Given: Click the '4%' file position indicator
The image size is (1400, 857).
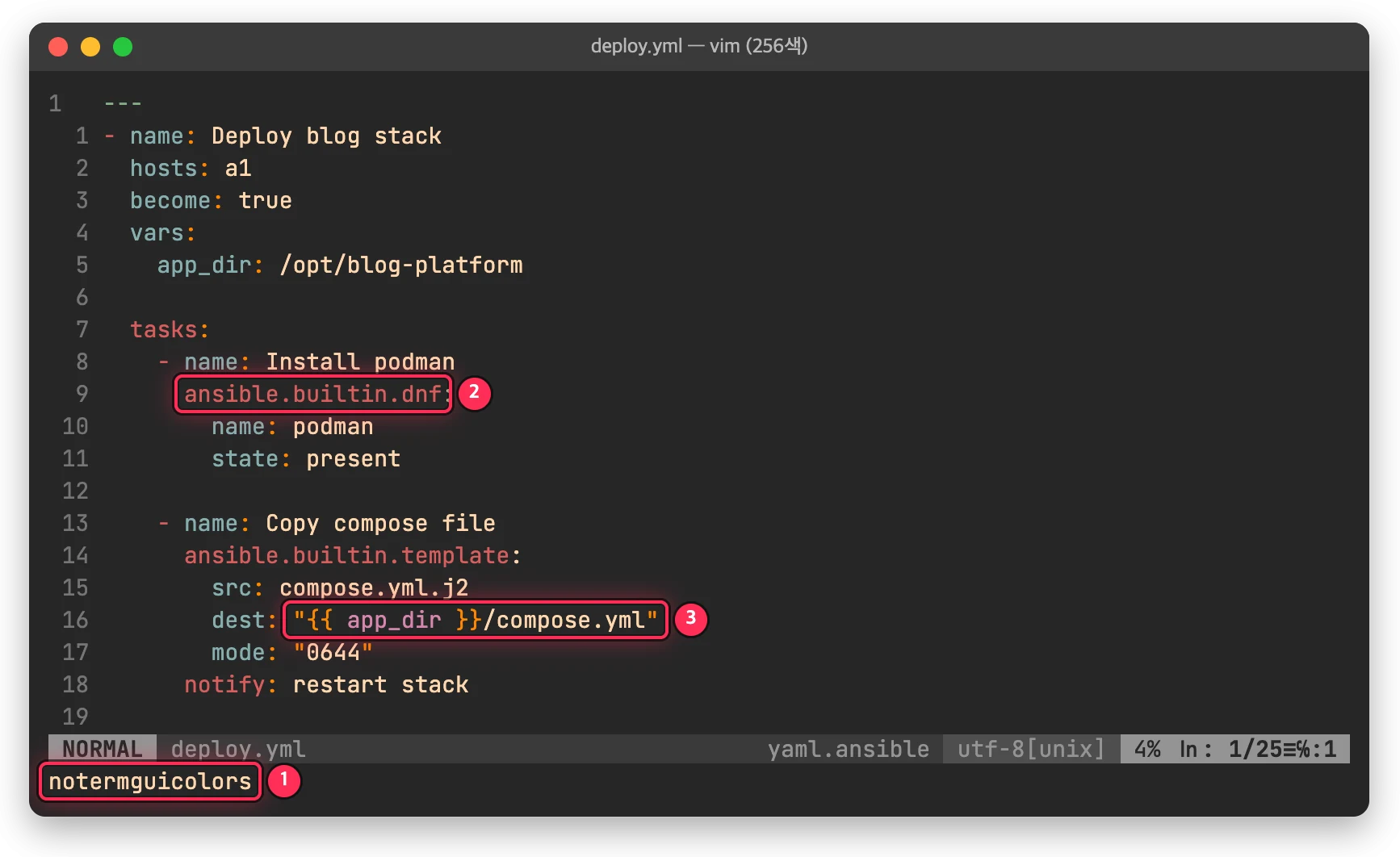Looking at the screenshot, I should tap(1147, 749).
